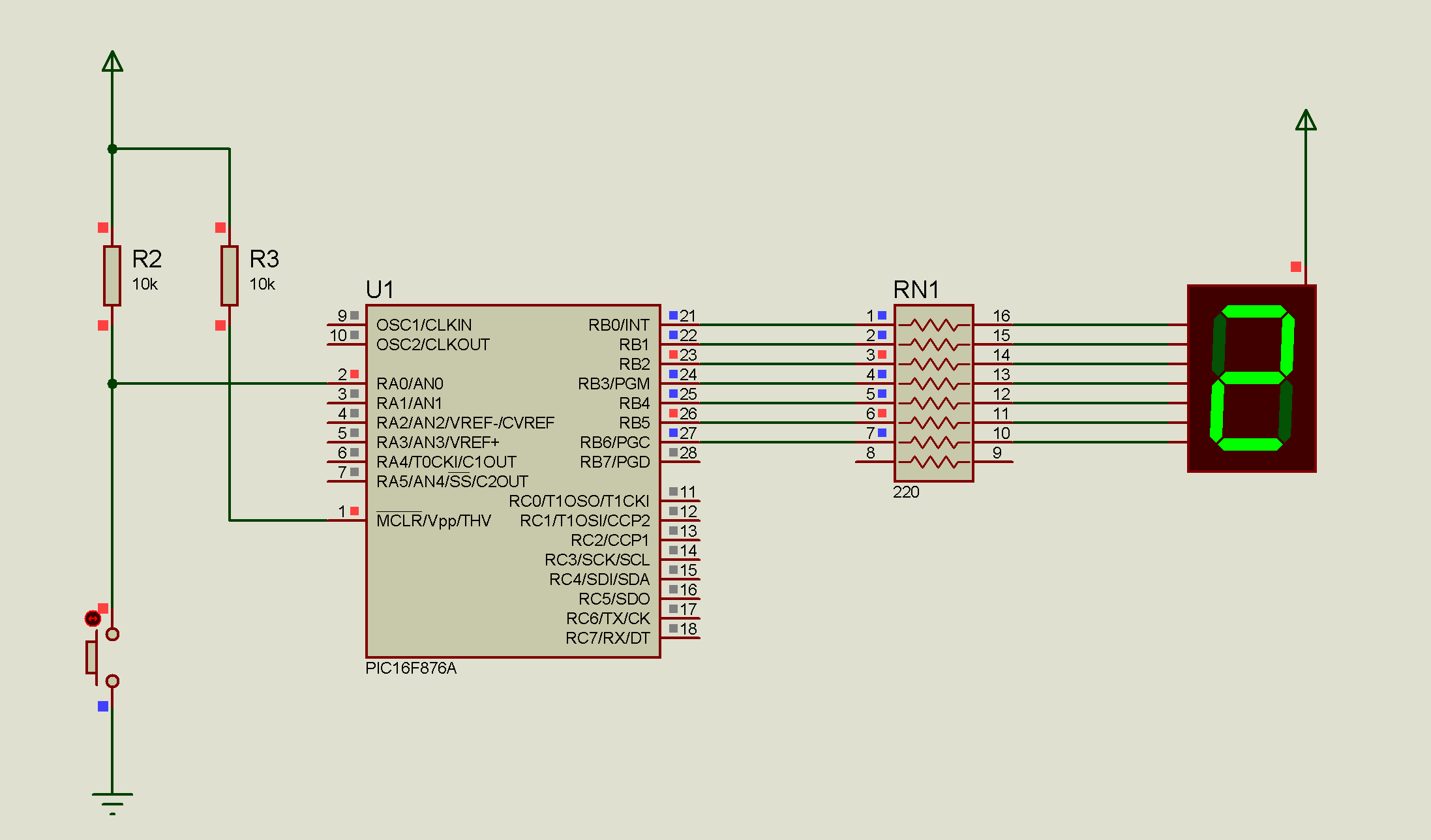
Task: Click the power terminal above the display
Action: click(x=1306, y=120)
